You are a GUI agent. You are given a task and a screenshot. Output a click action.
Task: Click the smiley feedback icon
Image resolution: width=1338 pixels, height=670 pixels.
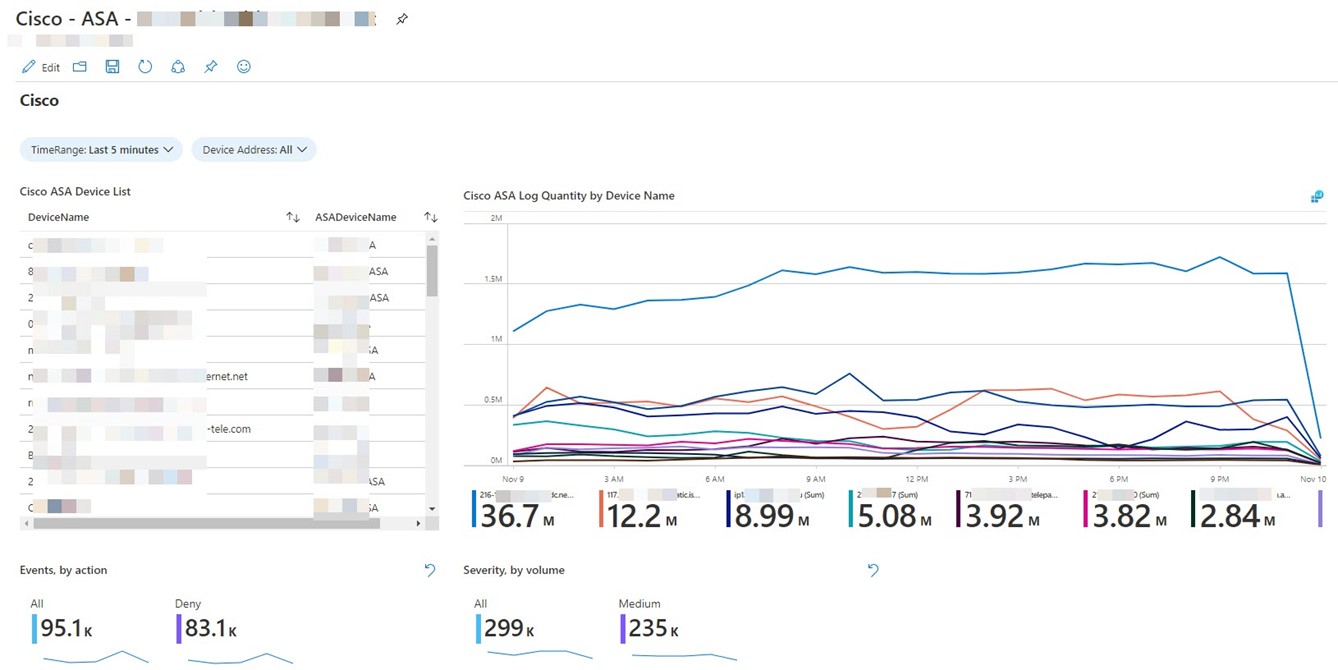(244, 67)
